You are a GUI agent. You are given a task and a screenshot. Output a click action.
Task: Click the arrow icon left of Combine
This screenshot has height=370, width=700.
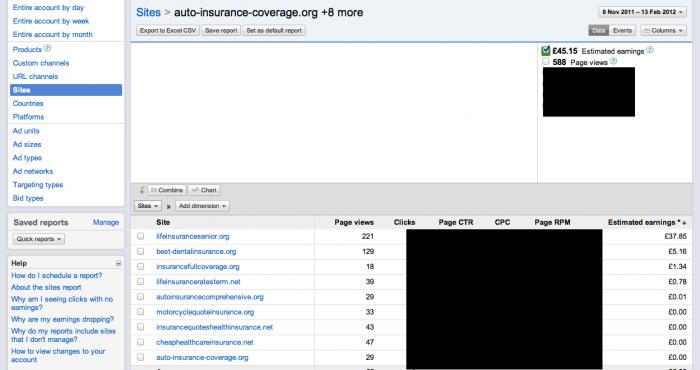click(x=142, y=190)
